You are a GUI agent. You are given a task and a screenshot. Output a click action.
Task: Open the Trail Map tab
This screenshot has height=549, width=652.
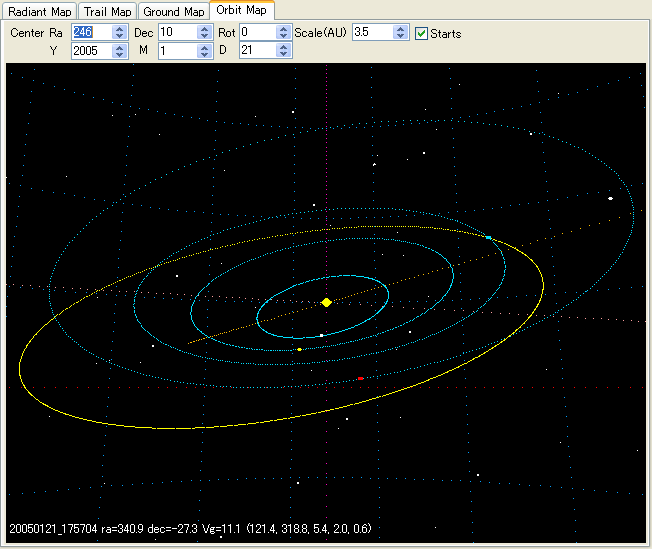(107, 12)
